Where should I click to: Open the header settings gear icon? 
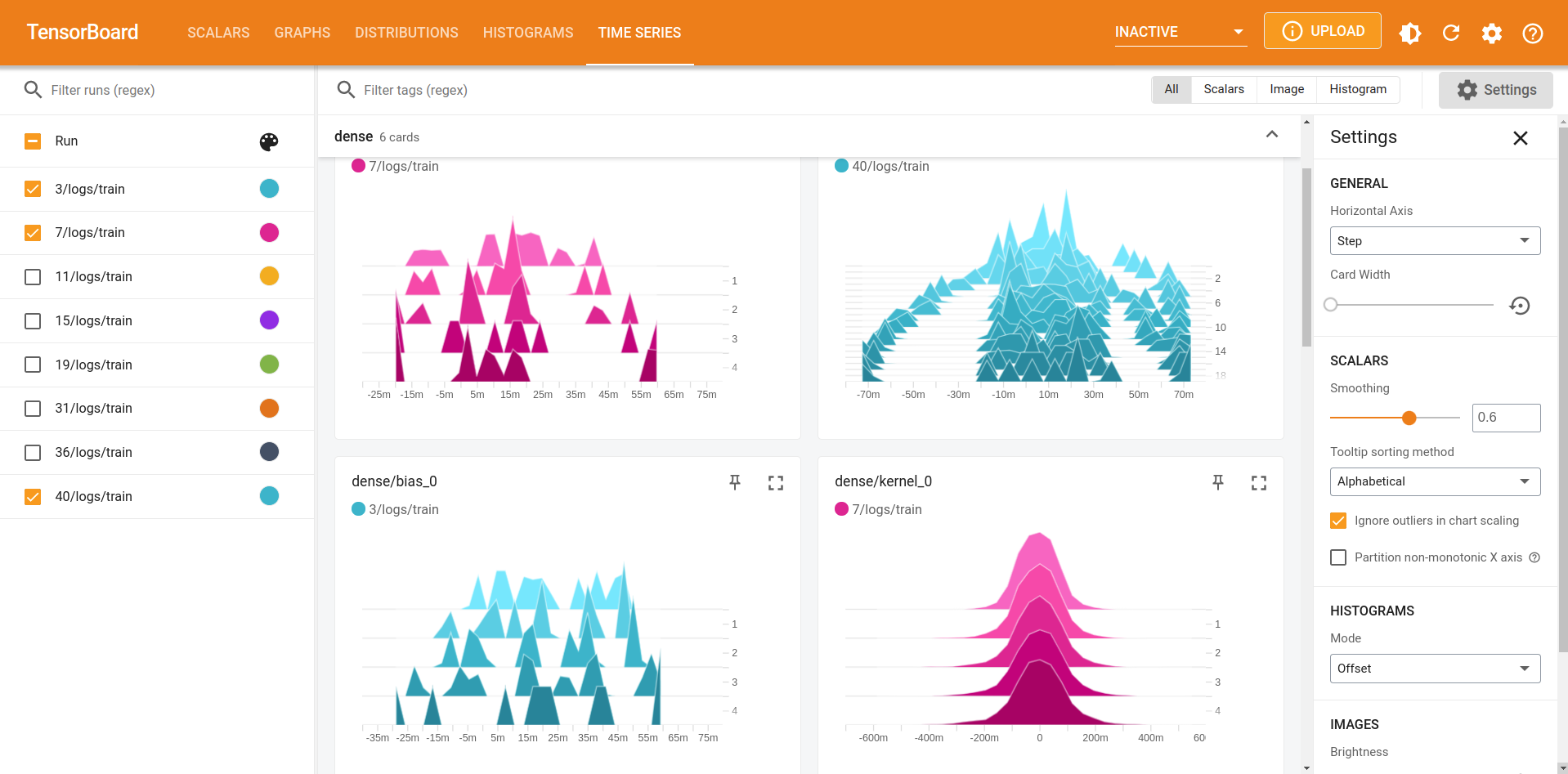coord(1492,33)
